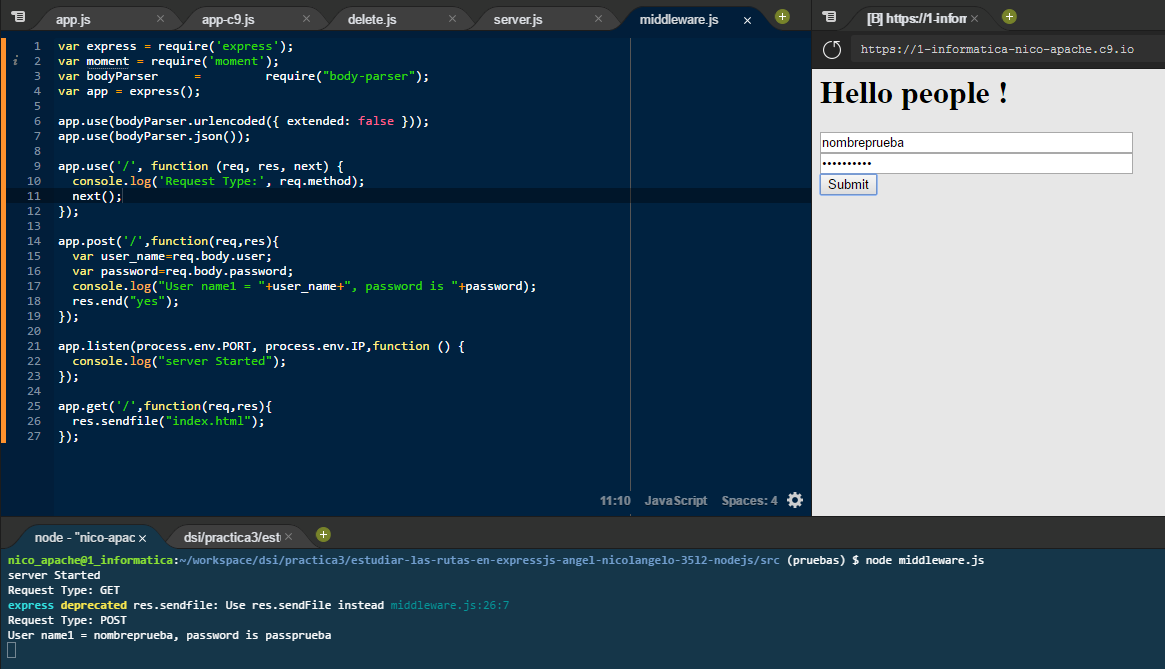
Task: Open the Spaces: 4 indentation selector
Action: (x=749, y=500)
